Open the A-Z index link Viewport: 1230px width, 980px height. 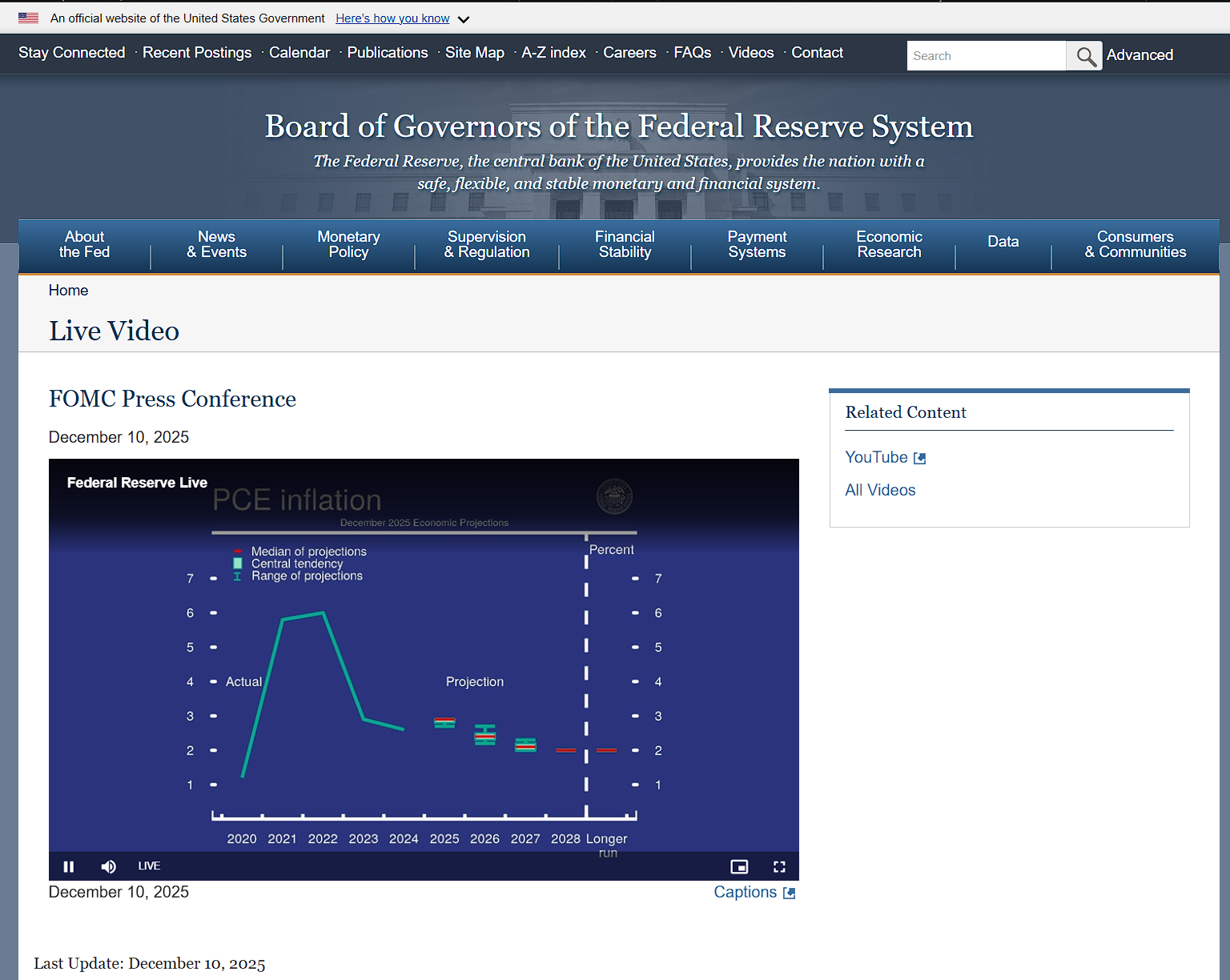point(554,53)
